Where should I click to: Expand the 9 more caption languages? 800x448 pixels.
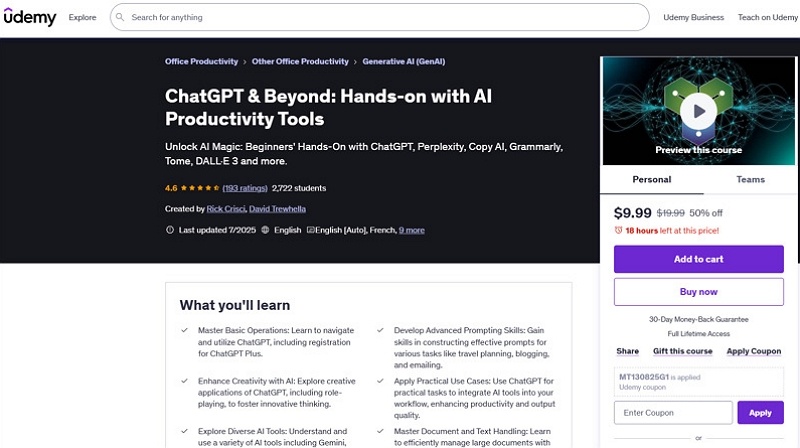tap(412, 230)
